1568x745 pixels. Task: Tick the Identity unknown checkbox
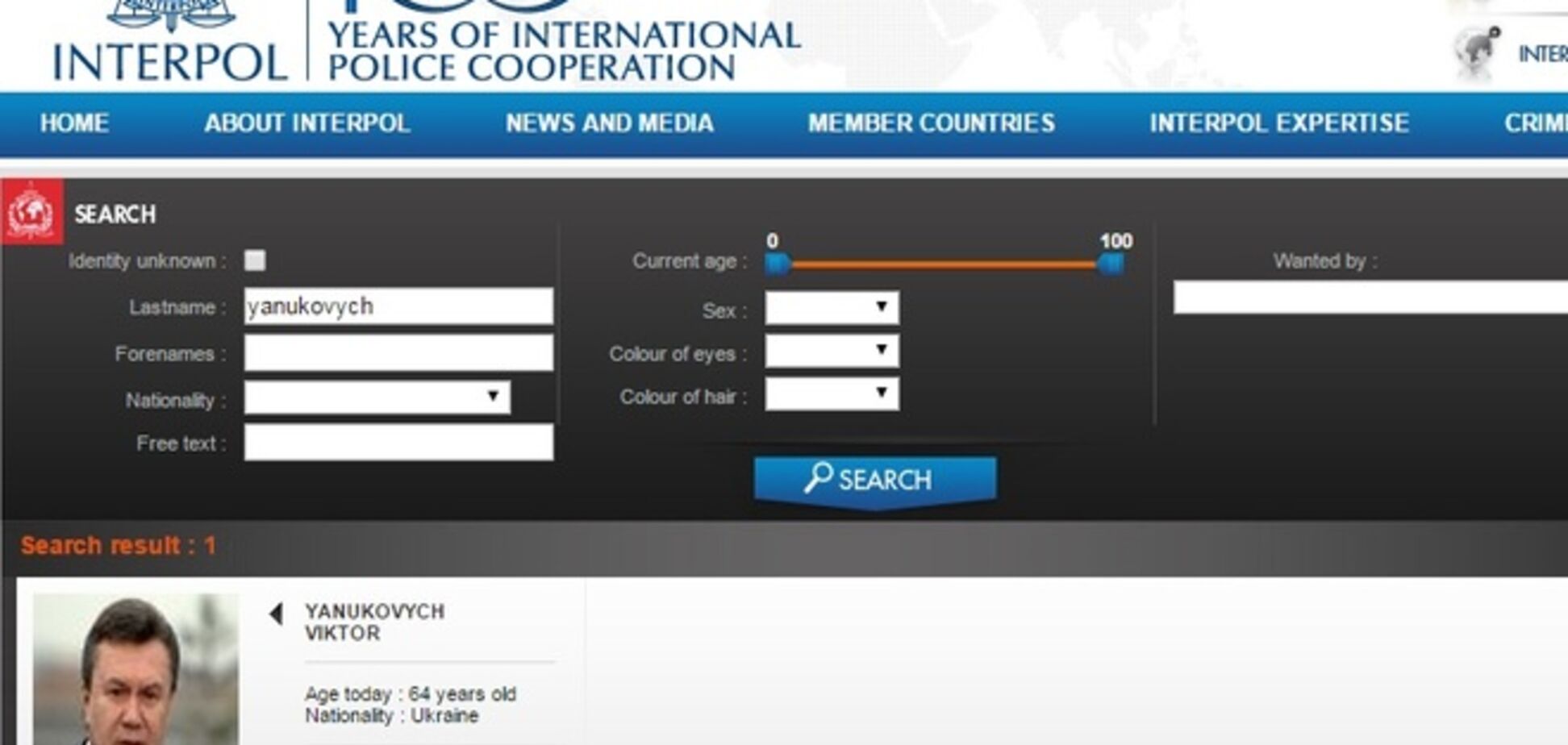[255, 260]
